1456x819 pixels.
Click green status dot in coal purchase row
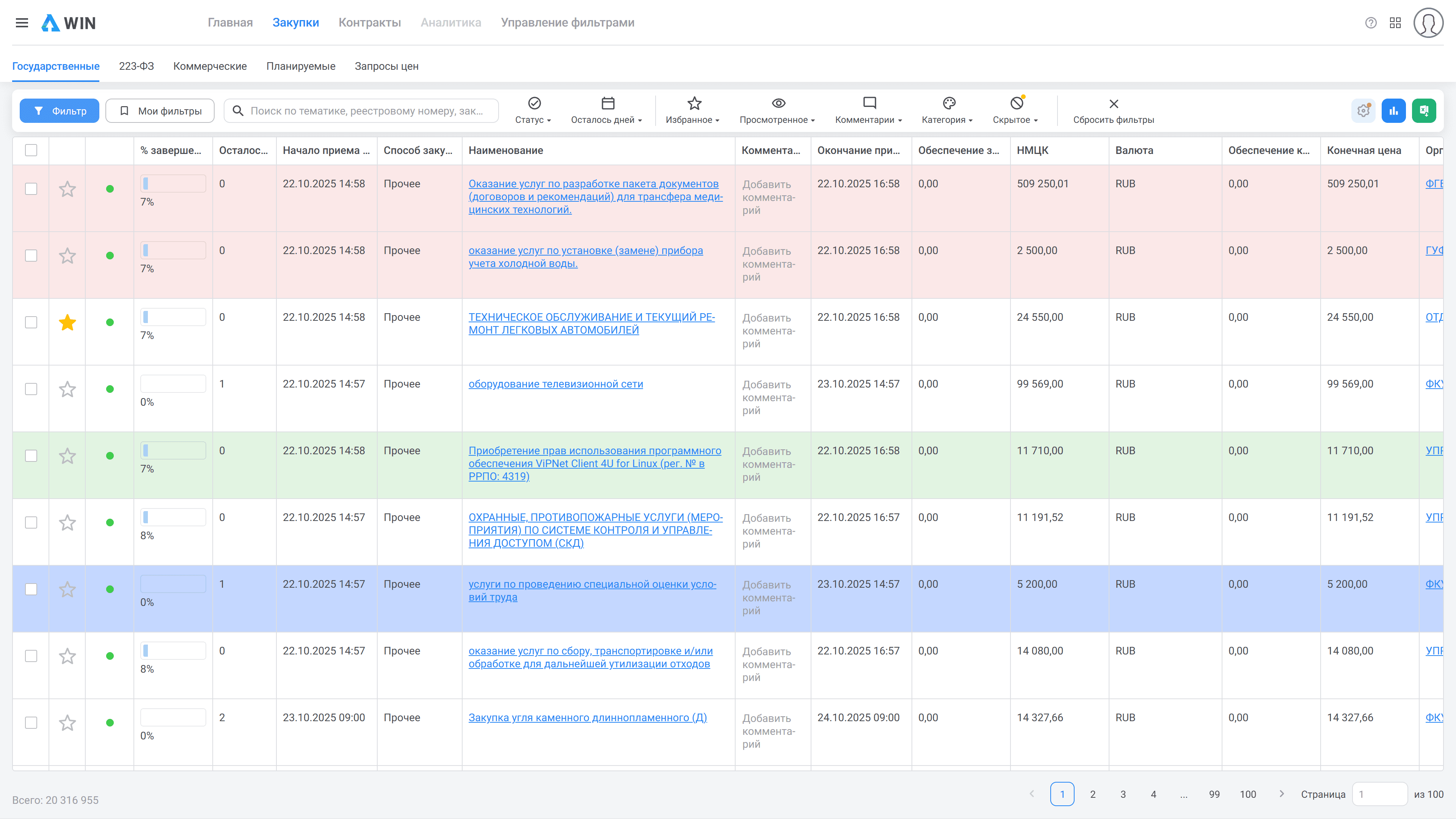pos(110,722)
